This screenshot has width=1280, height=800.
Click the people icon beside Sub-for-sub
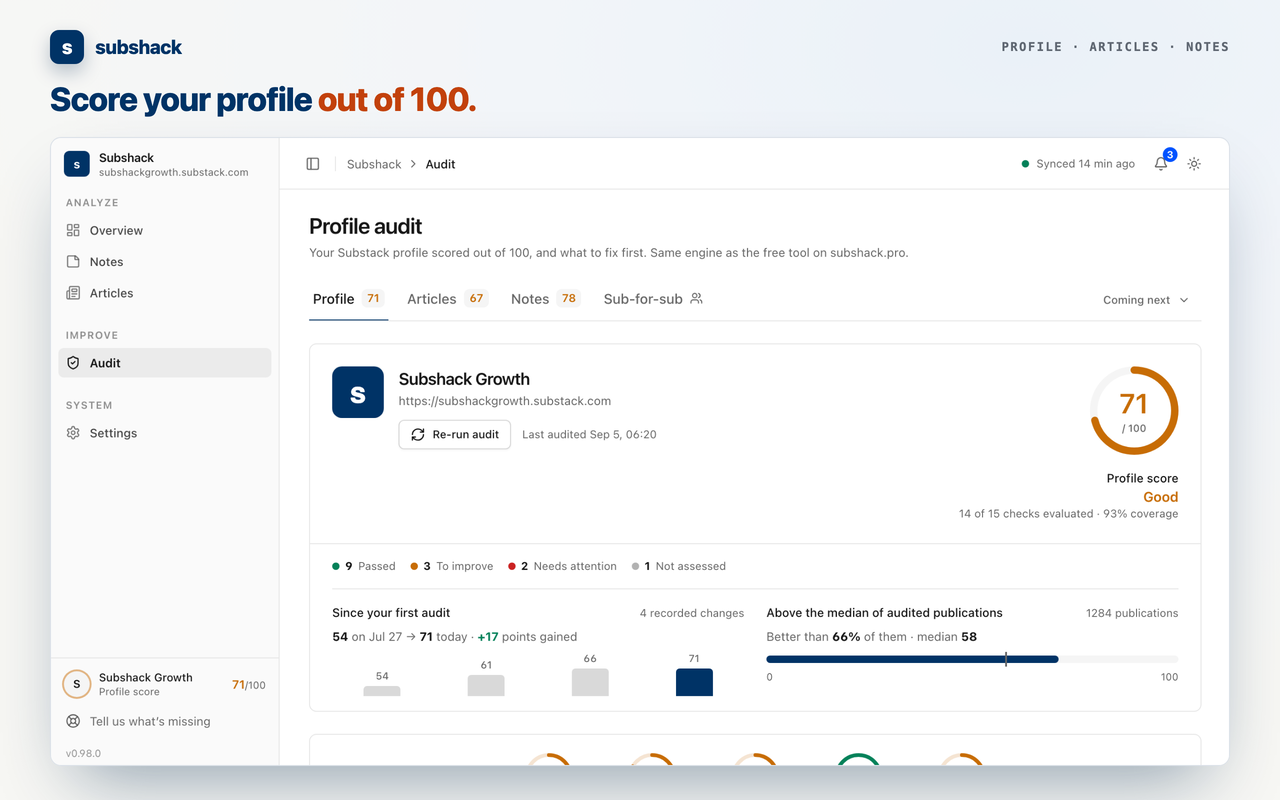click(697, 298)
